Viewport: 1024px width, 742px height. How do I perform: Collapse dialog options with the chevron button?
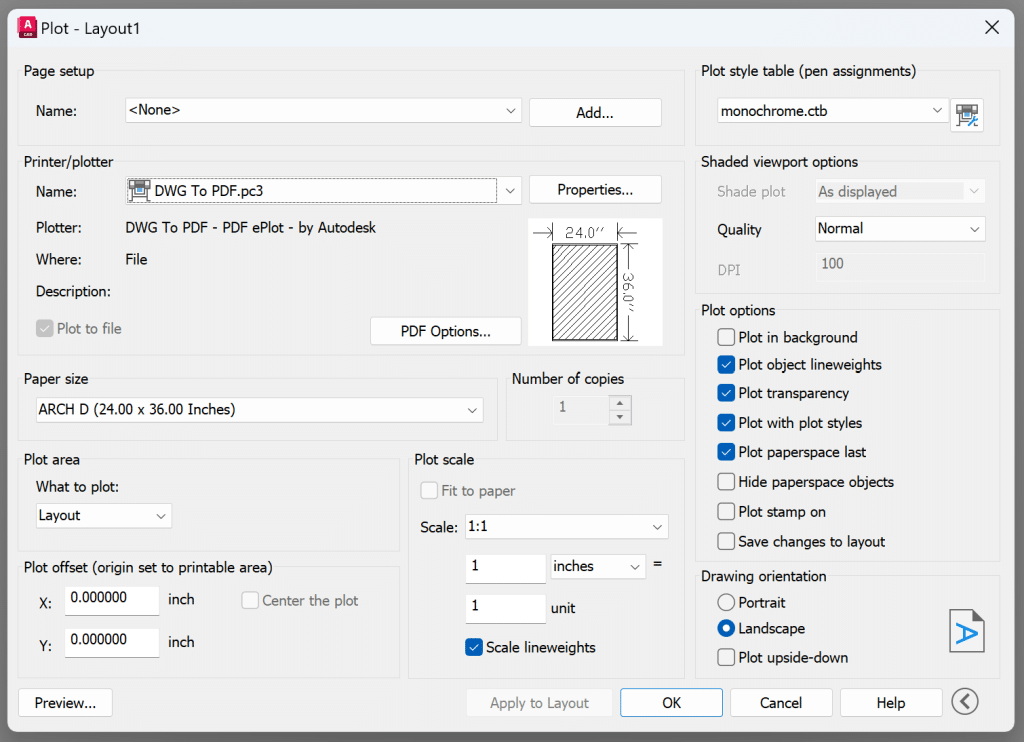pos(964,701)
